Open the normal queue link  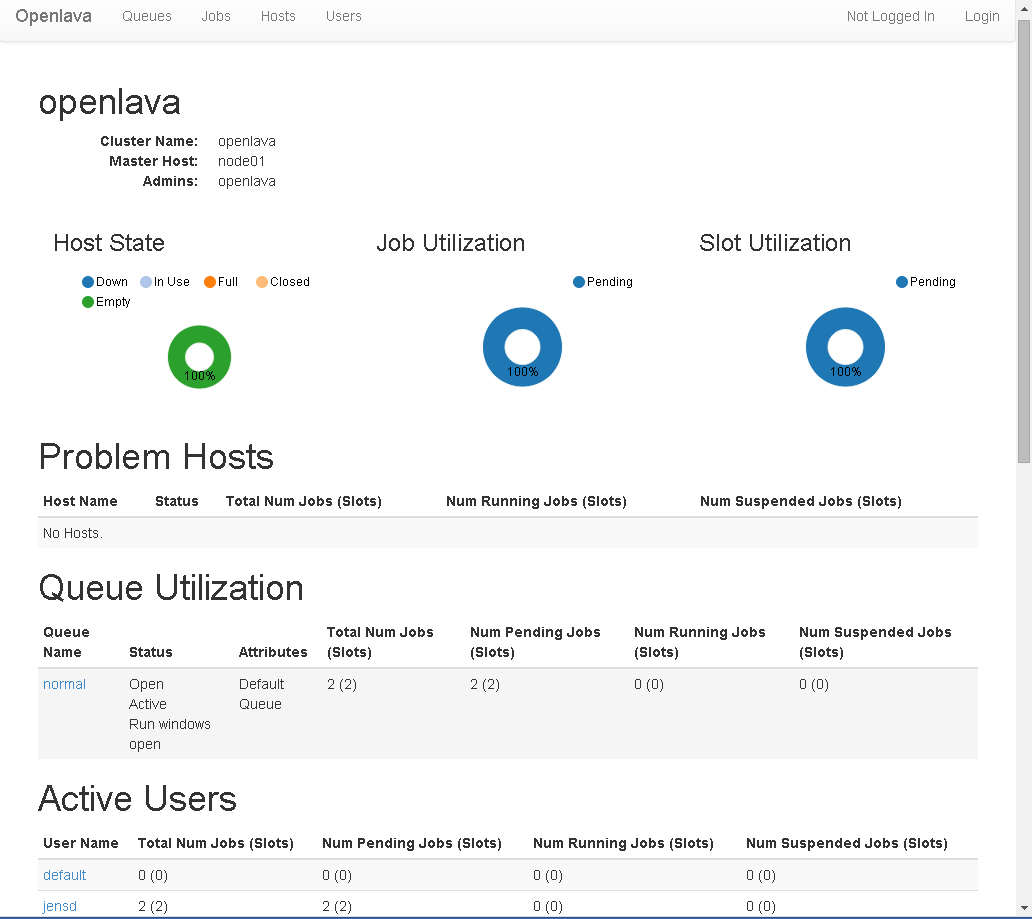point(64,684)
